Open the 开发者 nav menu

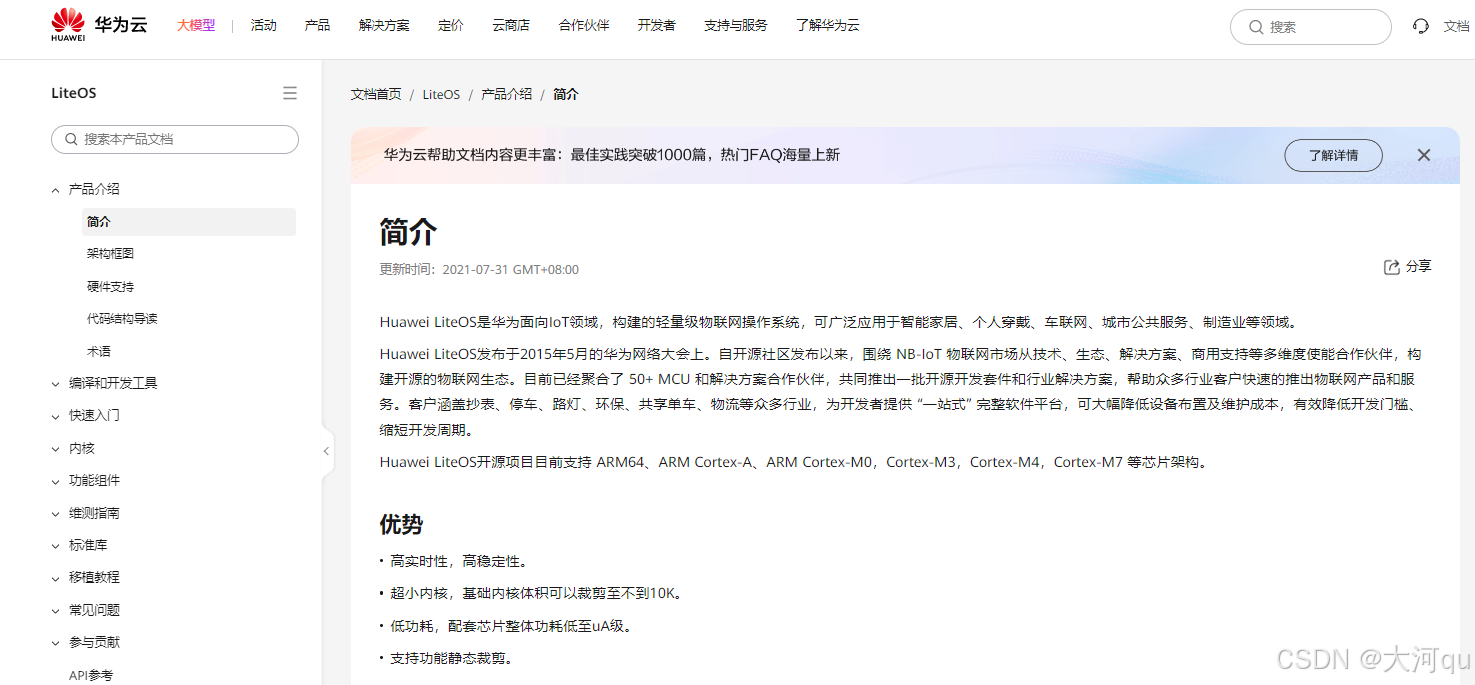coord(657,25)
